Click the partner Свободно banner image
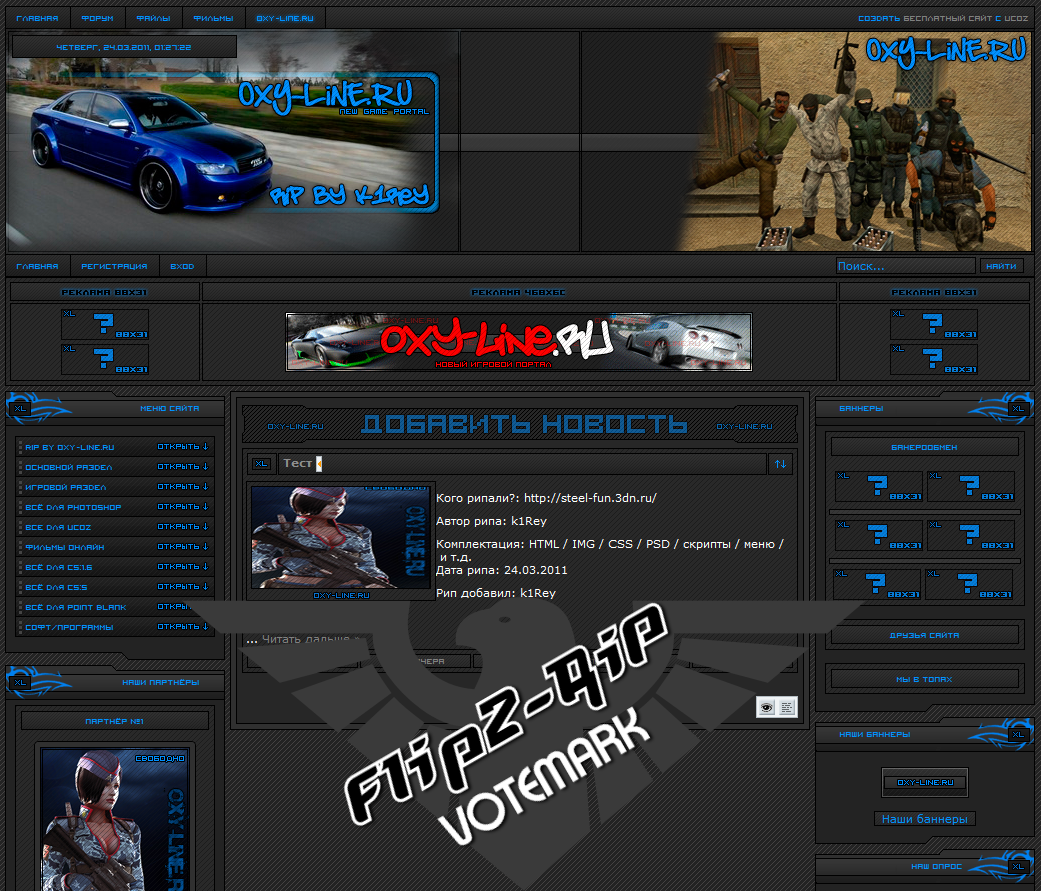The image size is (1041, 891). pos(114,821)
